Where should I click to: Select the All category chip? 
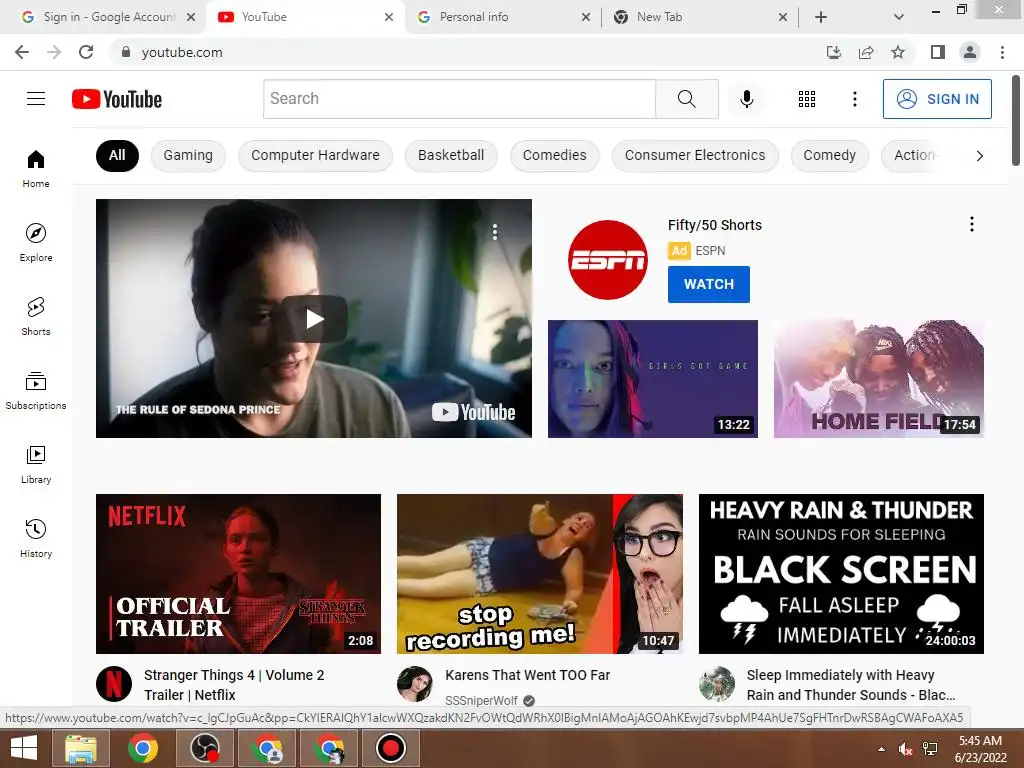(x=117, y=155)
